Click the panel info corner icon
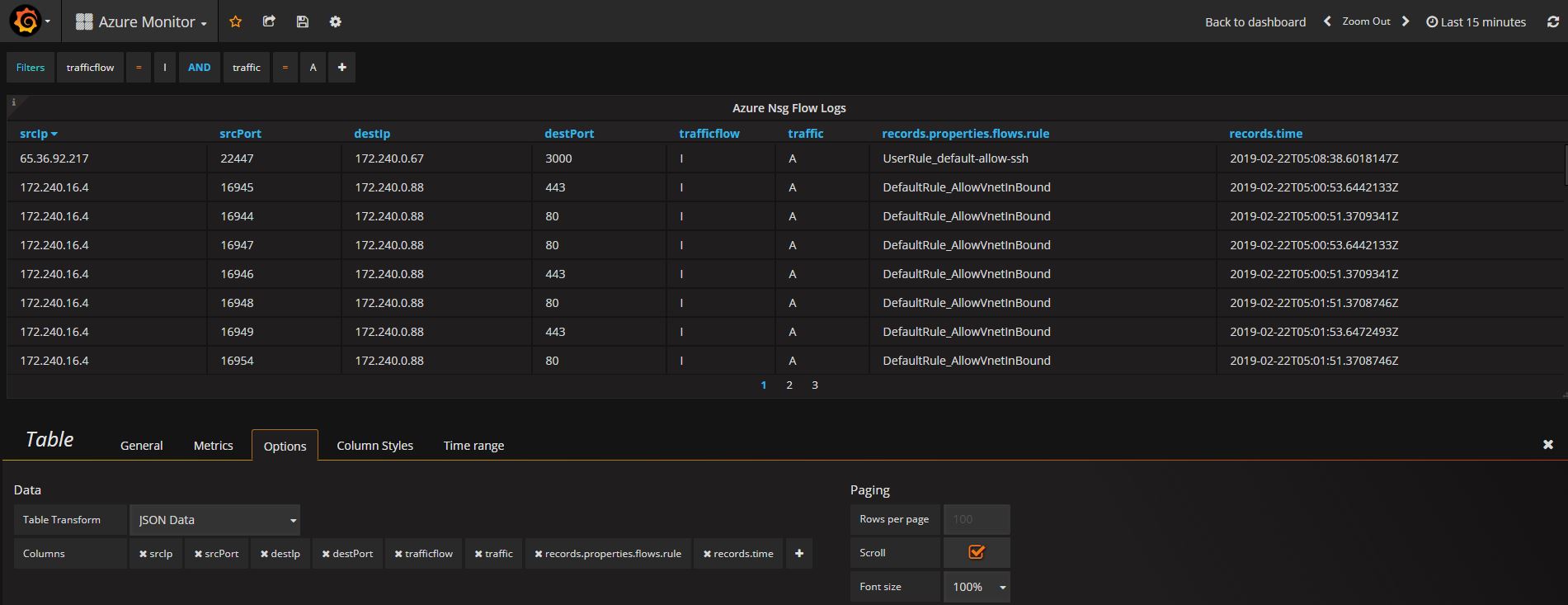This screenshot has width=1568, height=605. [x=14, y=102]
